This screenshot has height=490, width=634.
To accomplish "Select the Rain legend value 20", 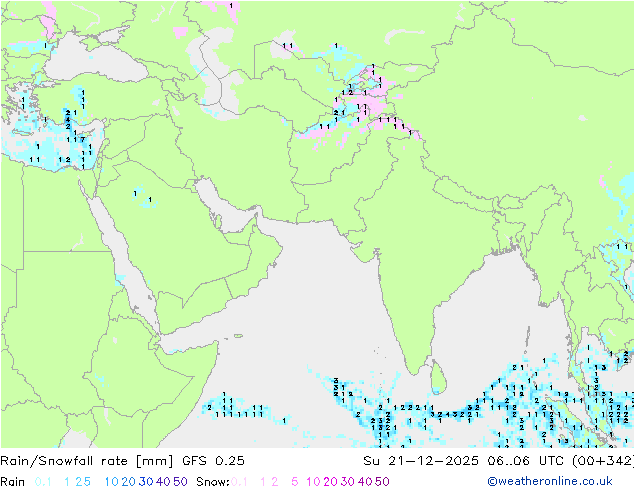I will [x=128, y=482].
